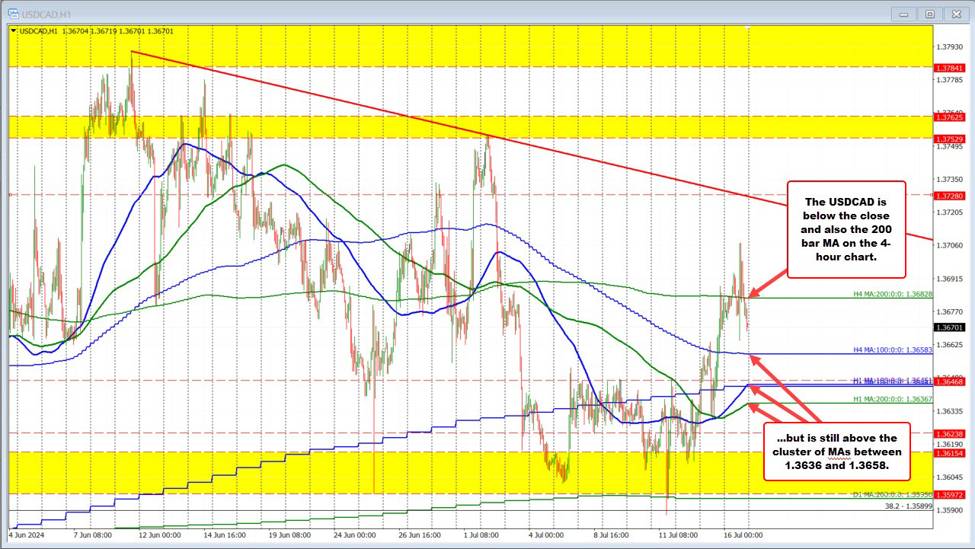
Task: Click the 16 Jul 00:00 date label
Action: (743, 535)
